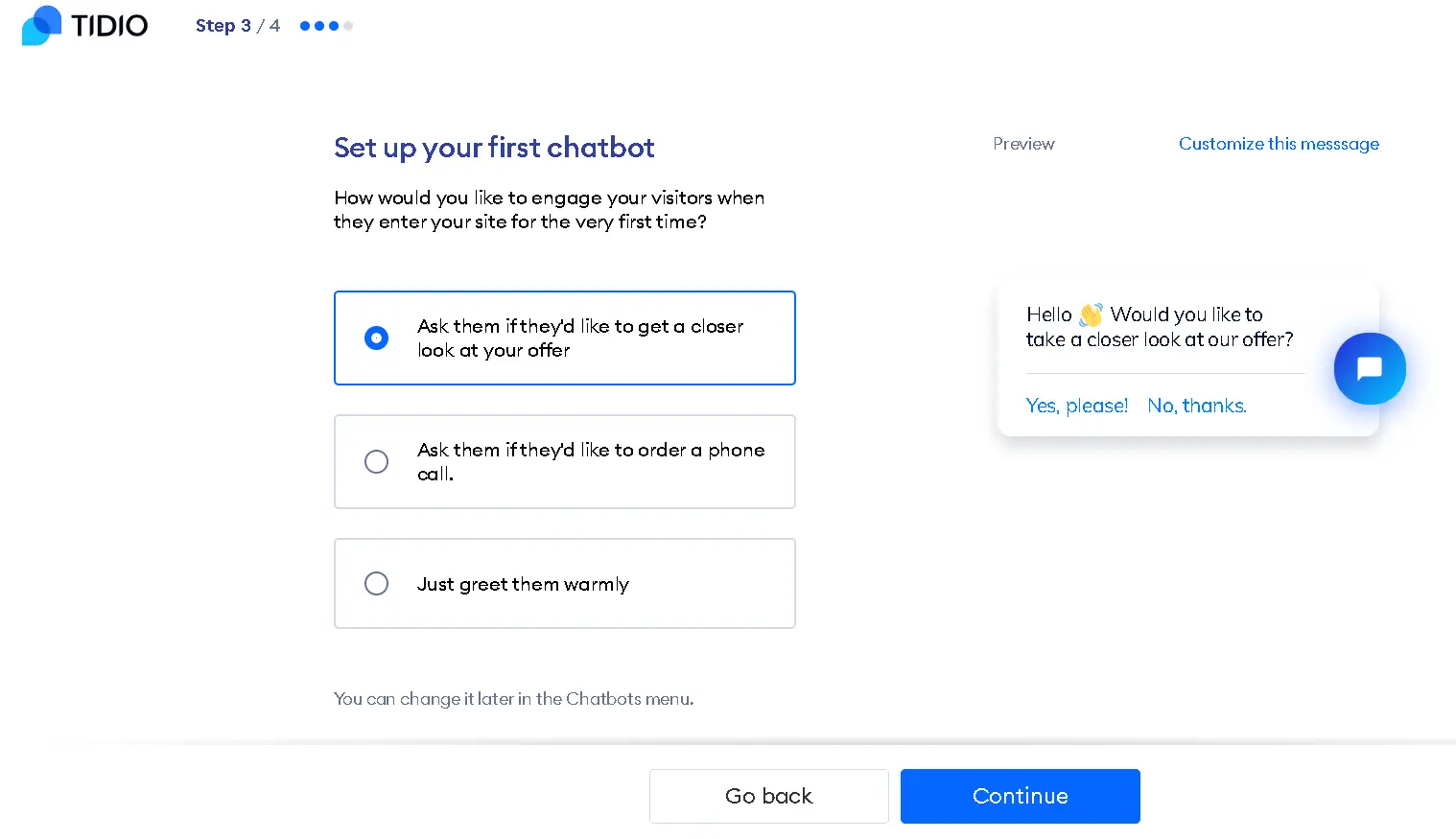Screen dimensions: 1456x839
Task: Click Yes, please! reply in preview
Action: click(x=1076, y=406)
